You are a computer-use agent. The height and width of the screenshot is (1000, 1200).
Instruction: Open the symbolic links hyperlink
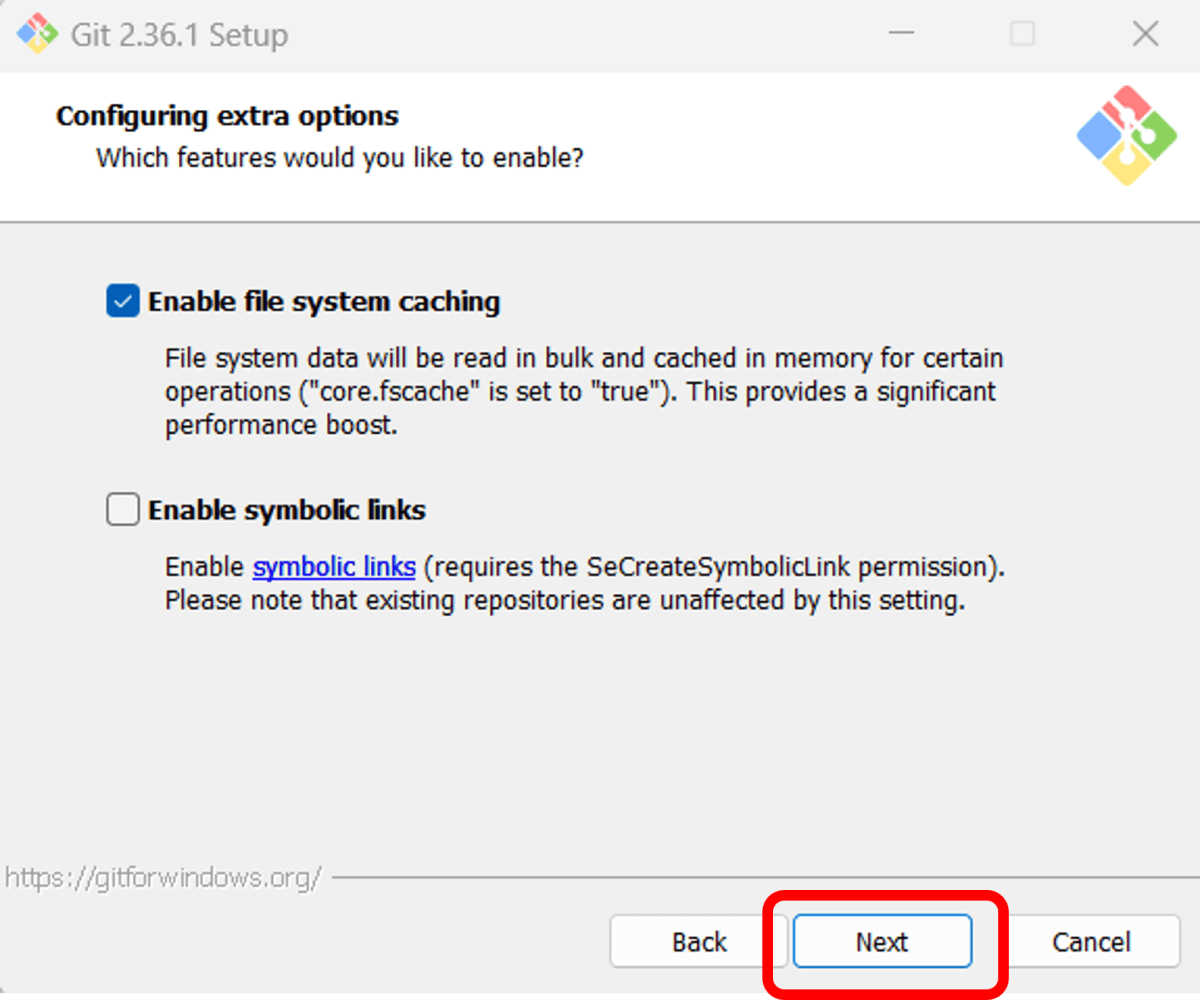(x=334, y=567)
